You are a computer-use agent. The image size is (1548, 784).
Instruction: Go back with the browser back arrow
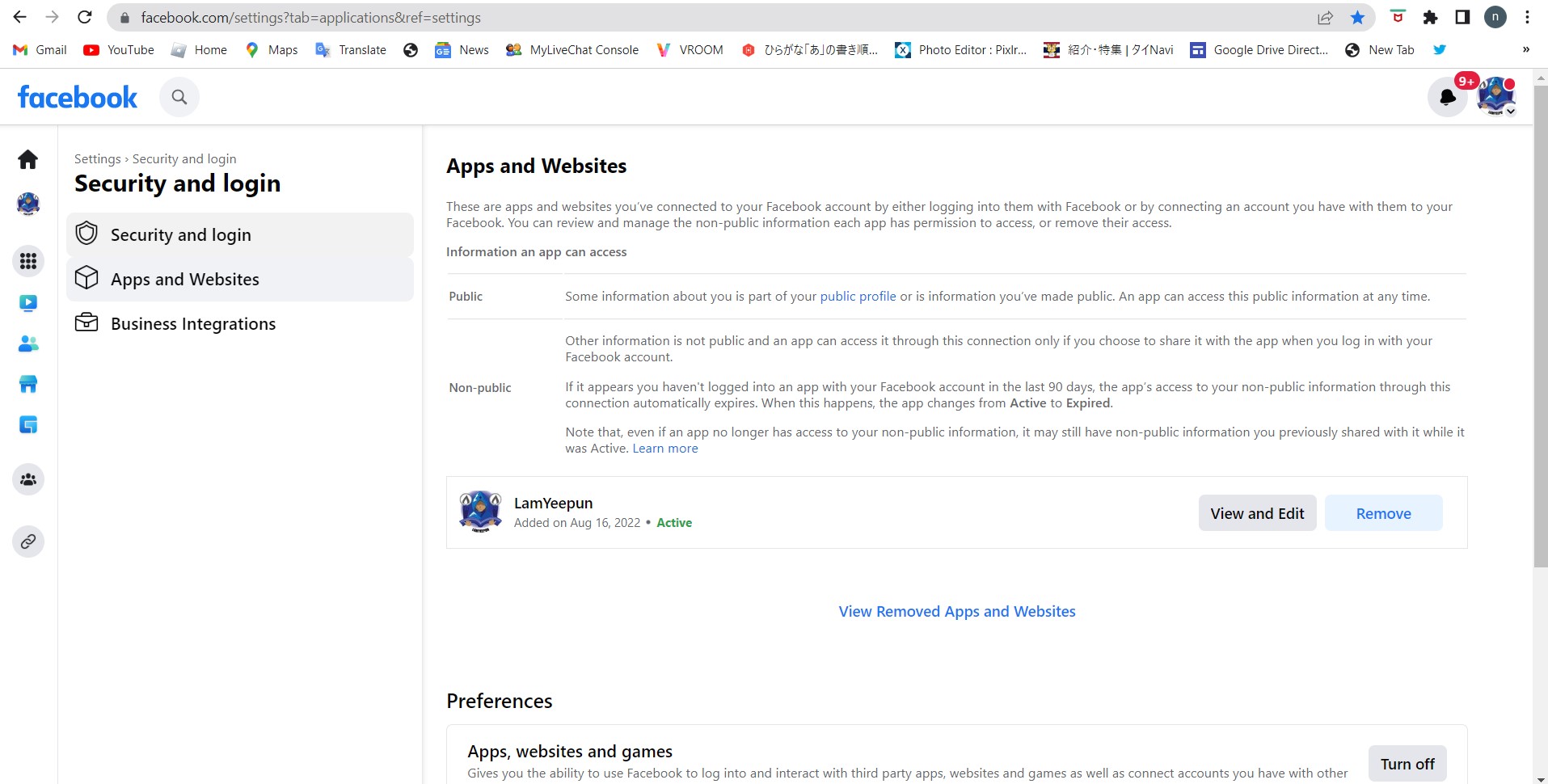tap(20, 17)
